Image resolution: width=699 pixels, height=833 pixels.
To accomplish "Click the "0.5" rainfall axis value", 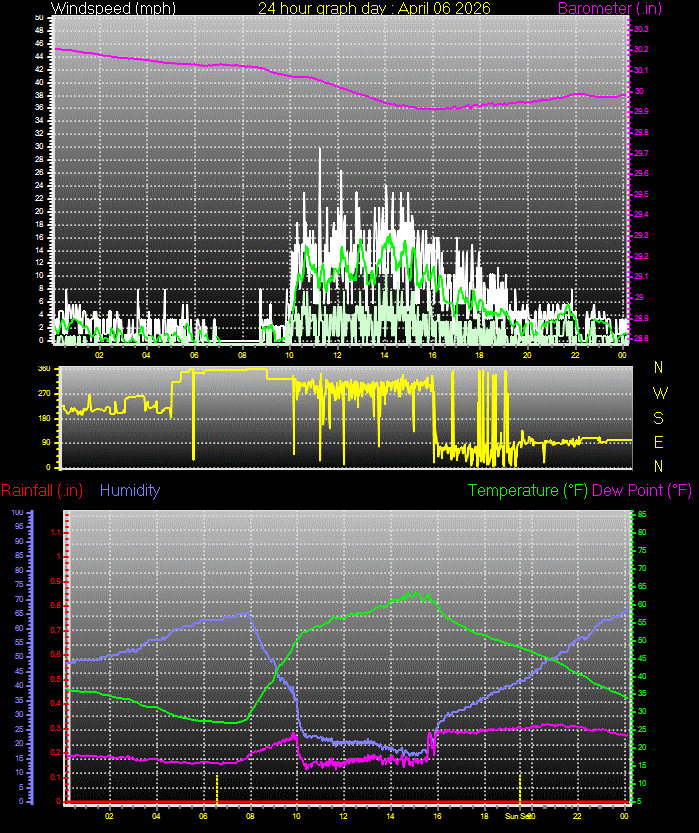I will (56, 679).
